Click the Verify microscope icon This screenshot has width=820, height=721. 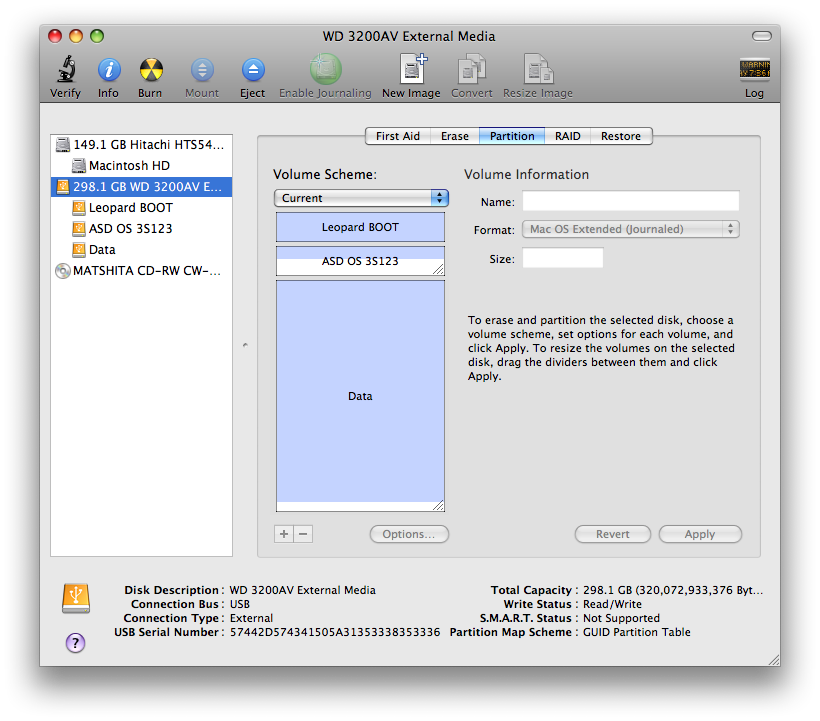66,71
